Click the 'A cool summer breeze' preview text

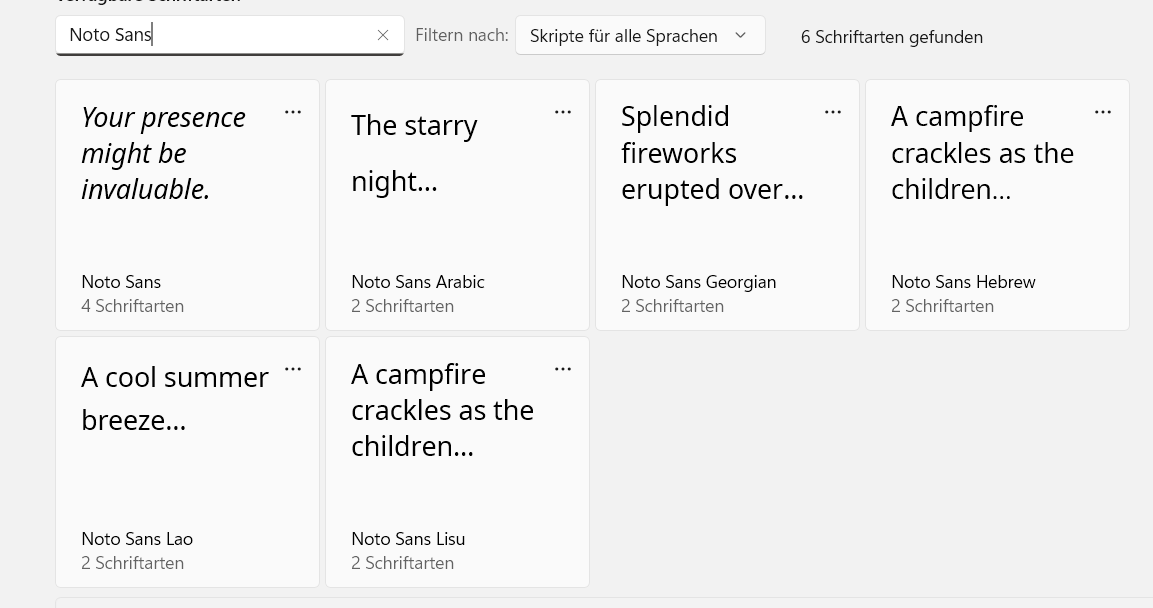[x=174, y=398]
